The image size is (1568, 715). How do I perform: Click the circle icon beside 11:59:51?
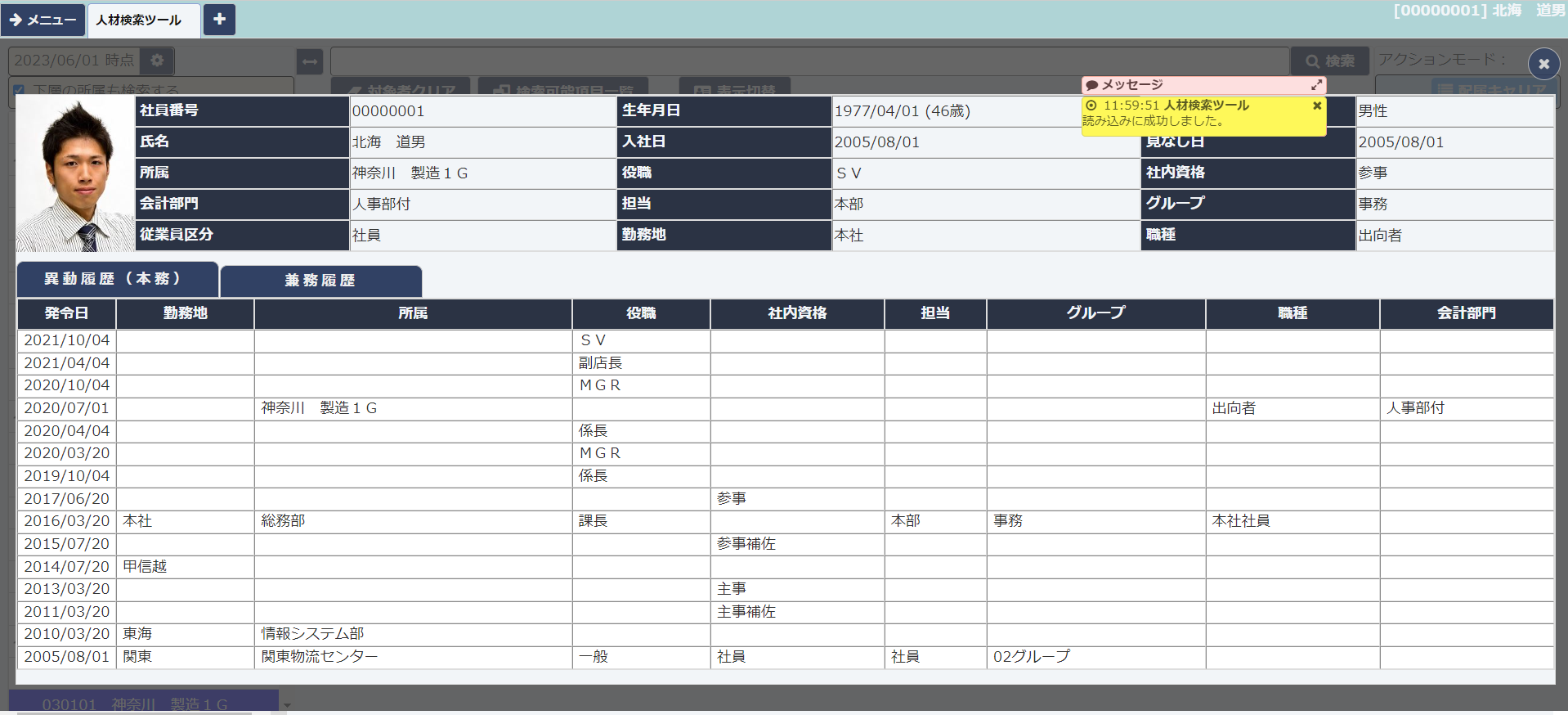click(1091, 106)
